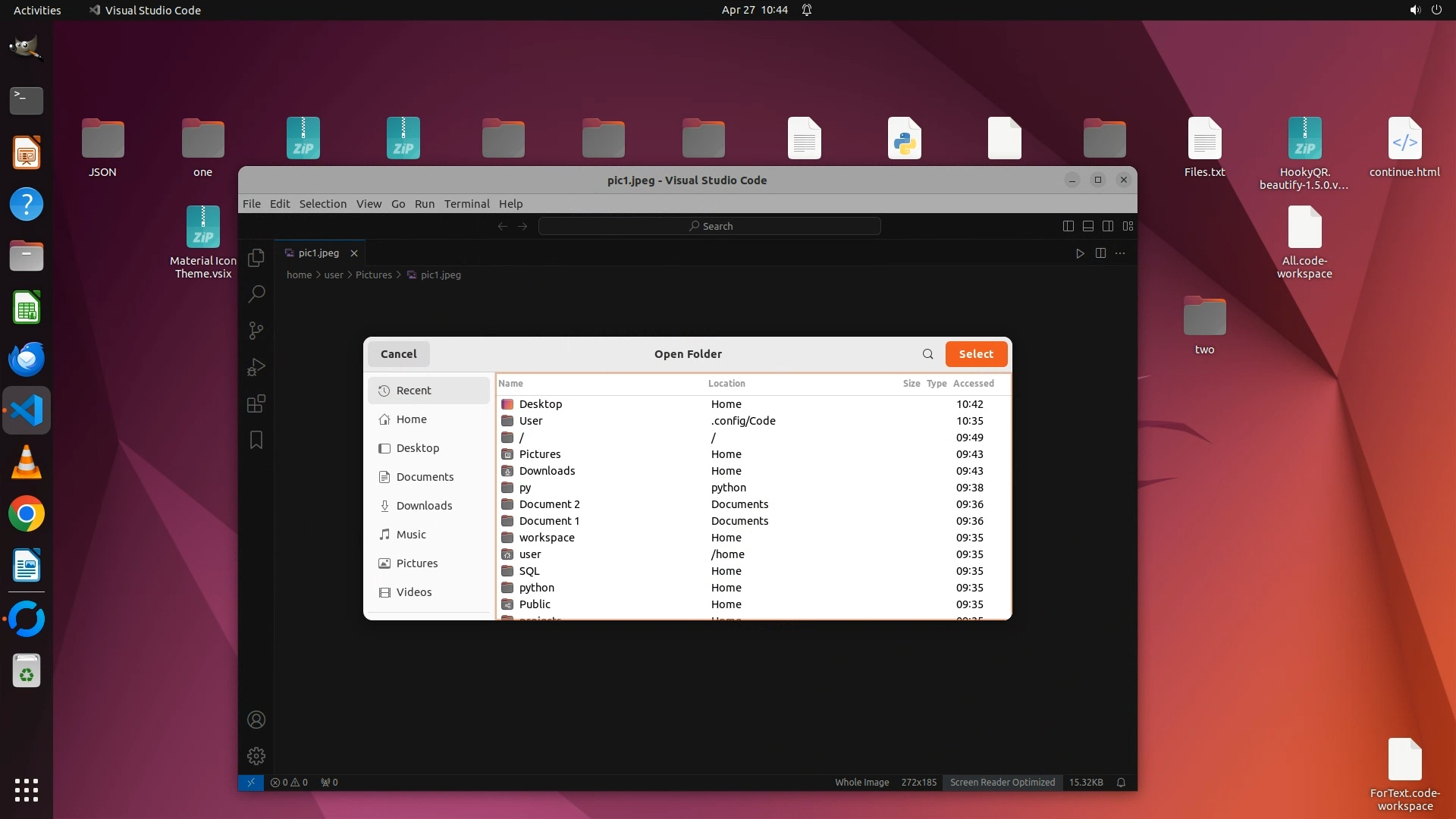Open the Extensions view icon

(256, 403)
